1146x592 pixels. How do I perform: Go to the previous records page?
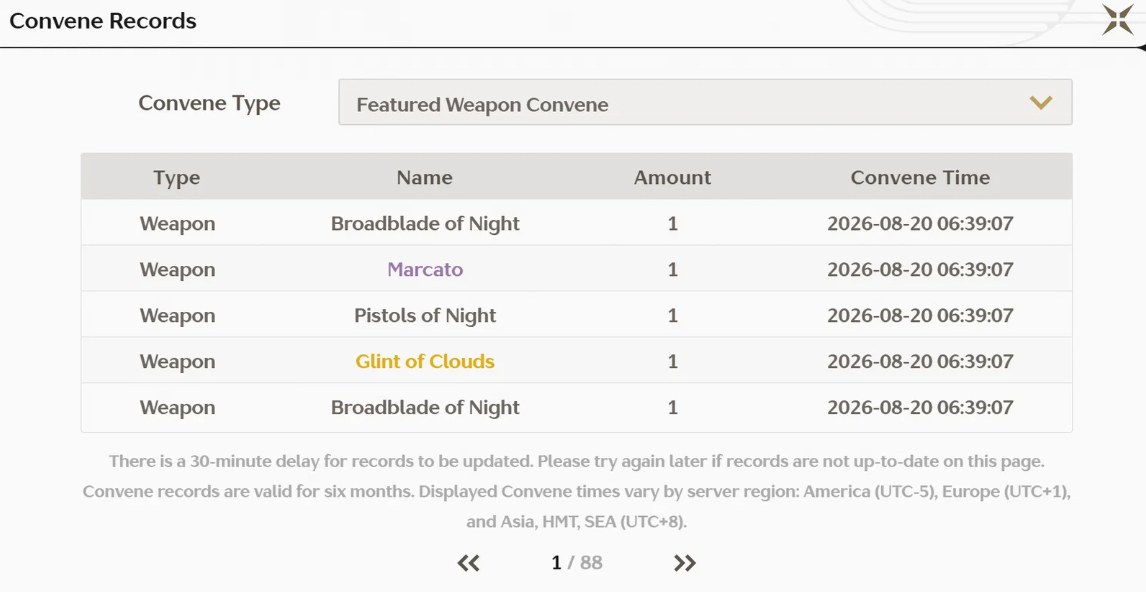[468, 563]
